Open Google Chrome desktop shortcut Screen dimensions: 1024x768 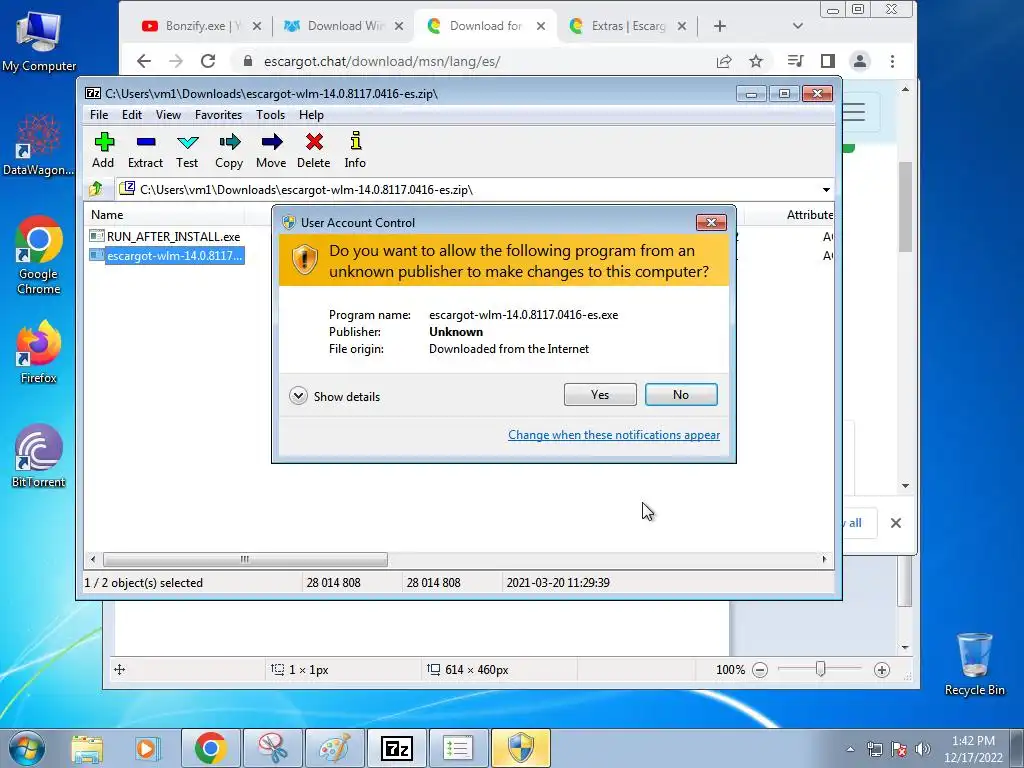coord(39,255)
